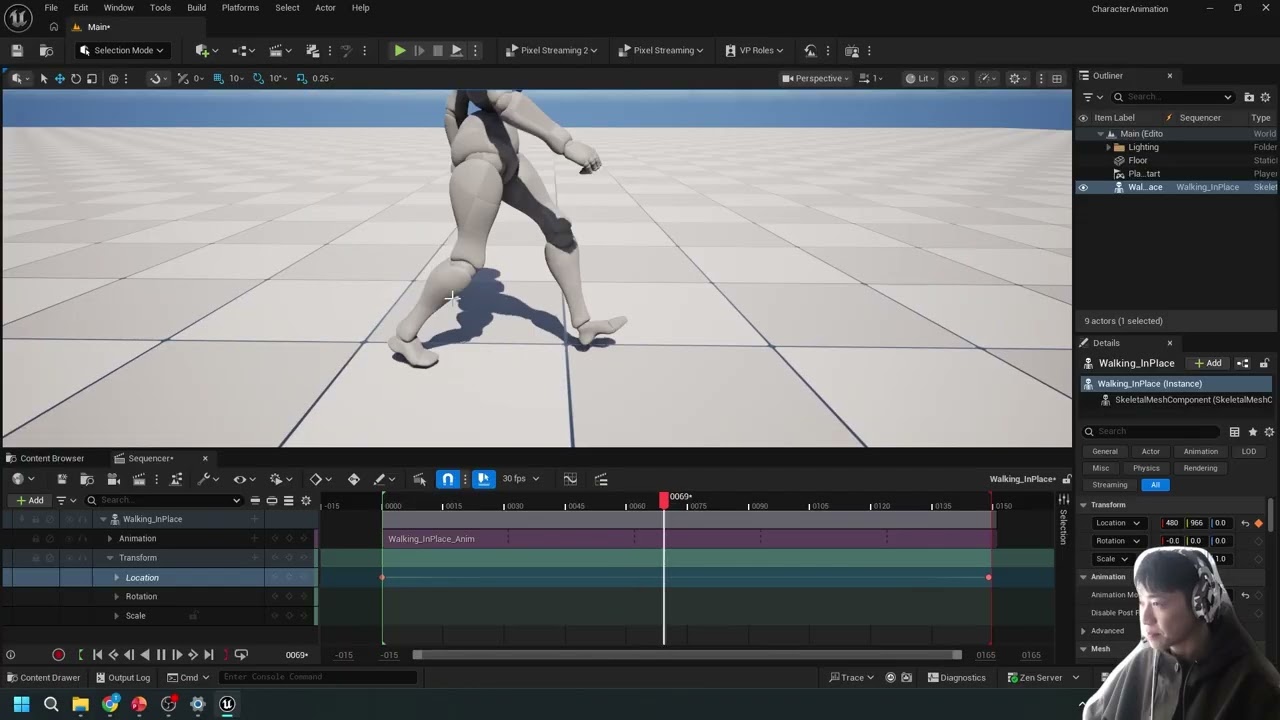Expand the Location track in the Sequencer
The width and height of the screenshot is (1280, 720).
click(x=116, y=578)
